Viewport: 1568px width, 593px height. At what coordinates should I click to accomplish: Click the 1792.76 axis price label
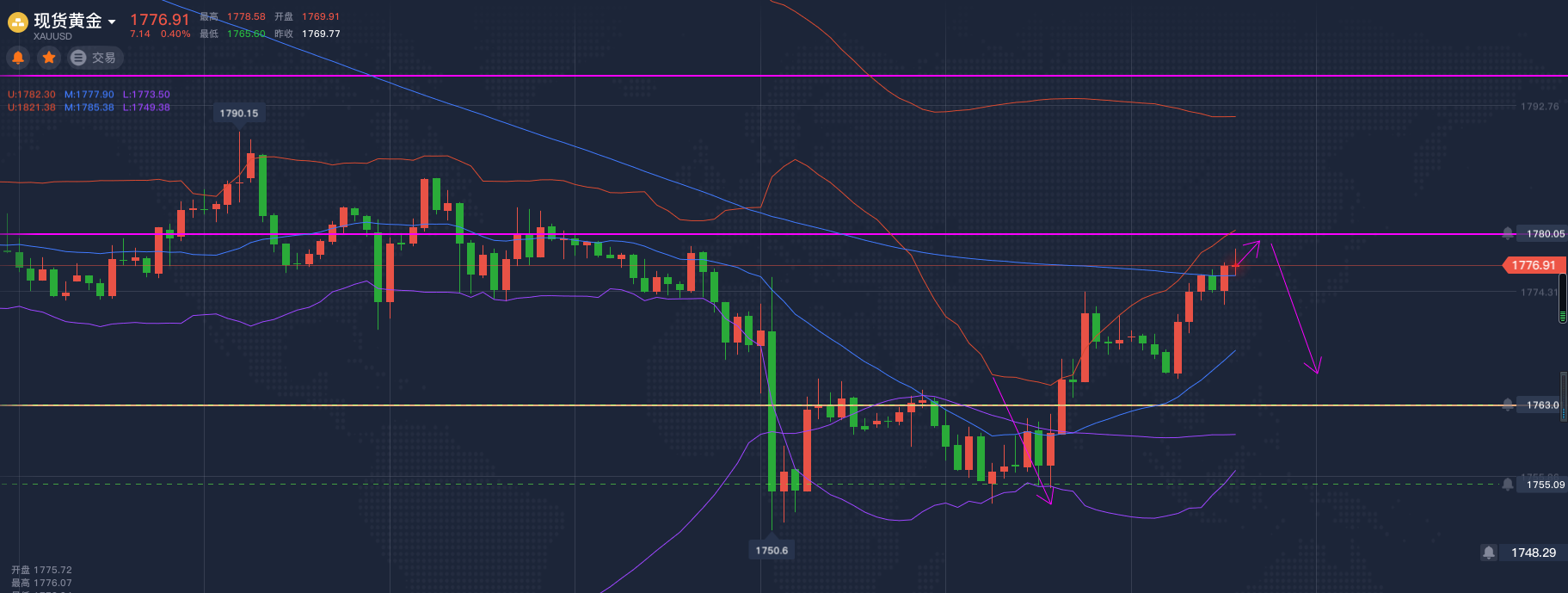pyautogui.click(x=1540, y=107)
